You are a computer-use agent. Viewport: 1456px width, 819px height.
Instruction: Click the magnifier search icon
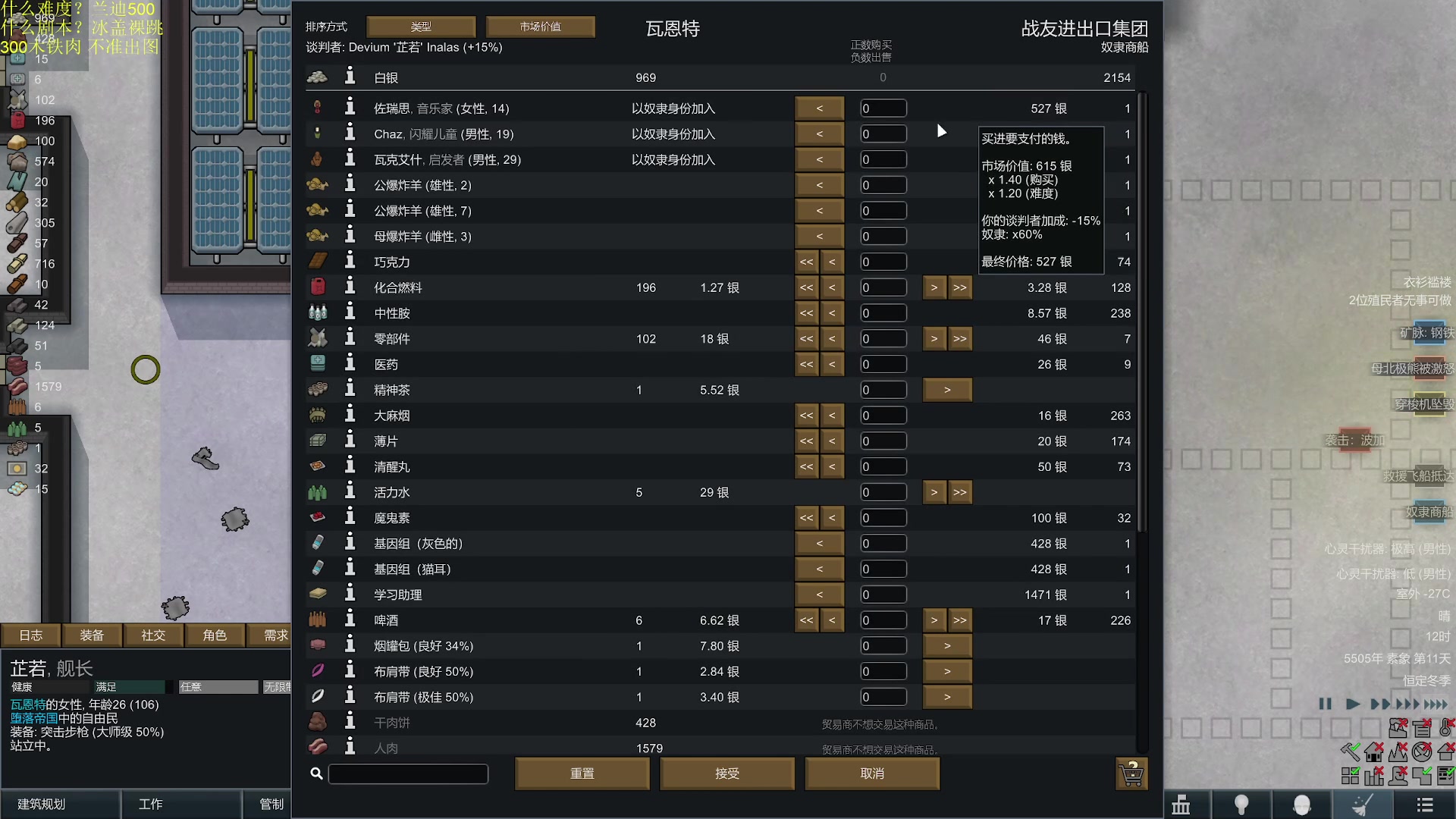pyautogui.click(x=317, y=773)
